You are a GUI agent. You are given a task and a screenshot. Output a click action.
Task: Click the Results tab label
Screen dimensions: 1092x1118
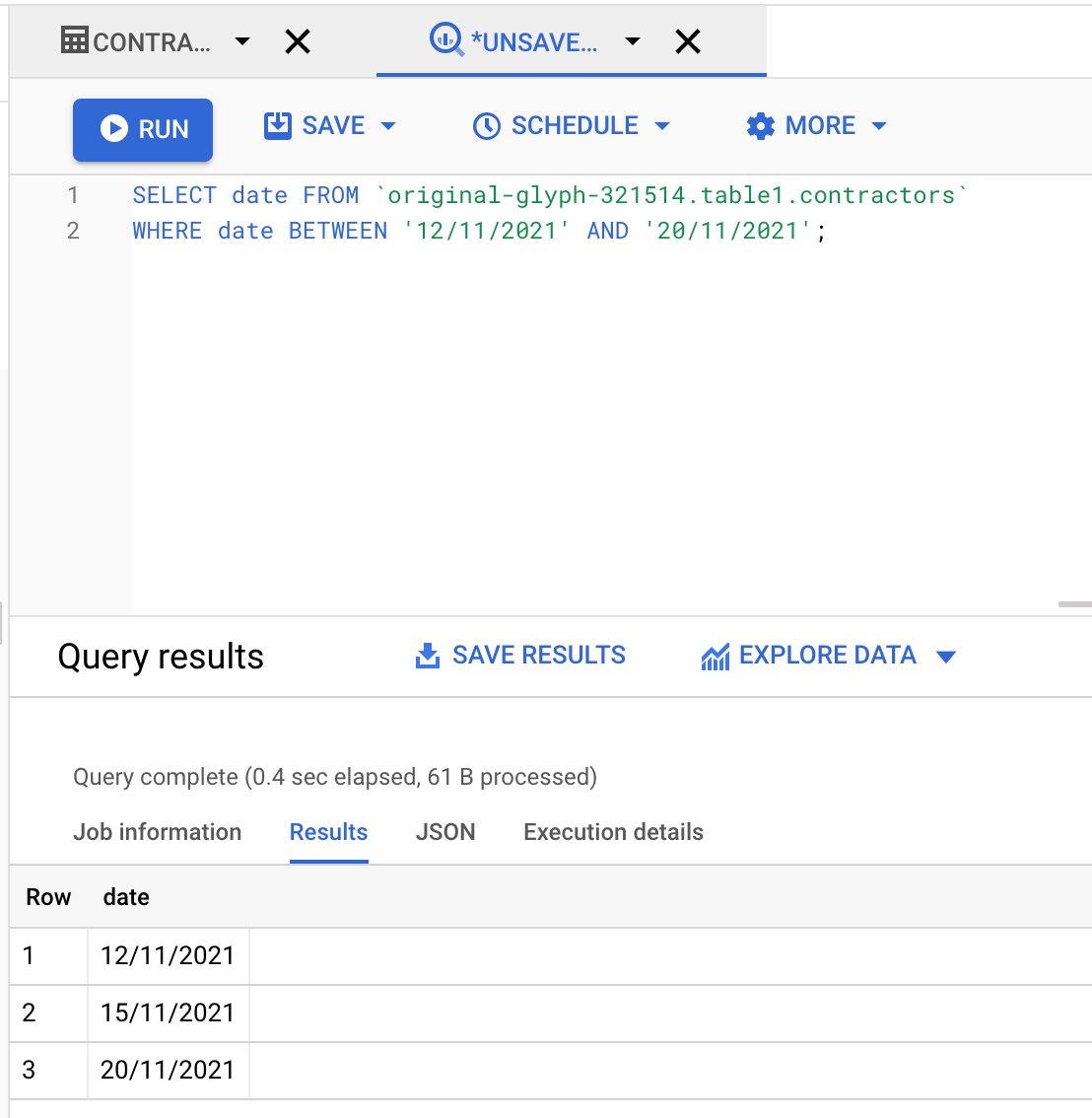tap(328, 832)
